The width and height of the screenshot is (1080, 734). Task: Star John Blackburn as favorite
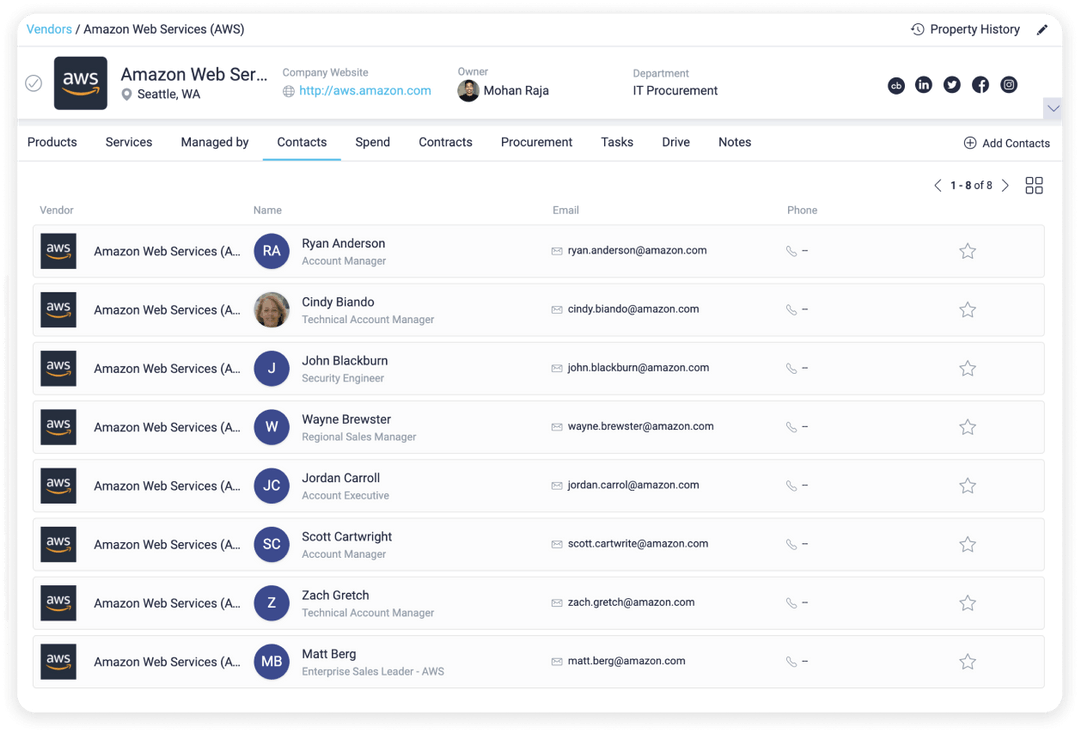coord(967,368)
